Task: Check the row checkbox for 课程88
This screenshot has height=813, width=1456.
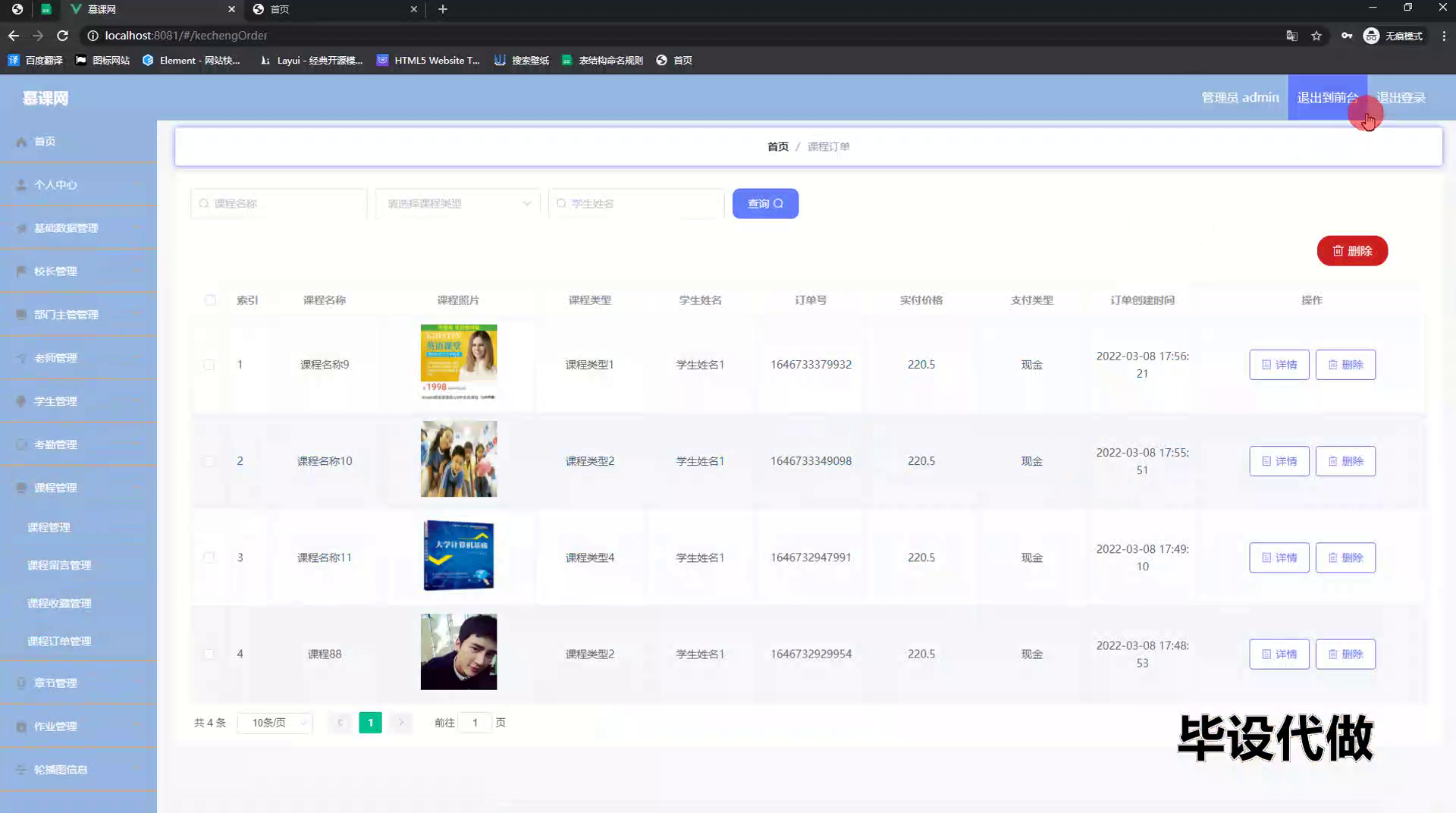Action: click(x=209, y=653)
